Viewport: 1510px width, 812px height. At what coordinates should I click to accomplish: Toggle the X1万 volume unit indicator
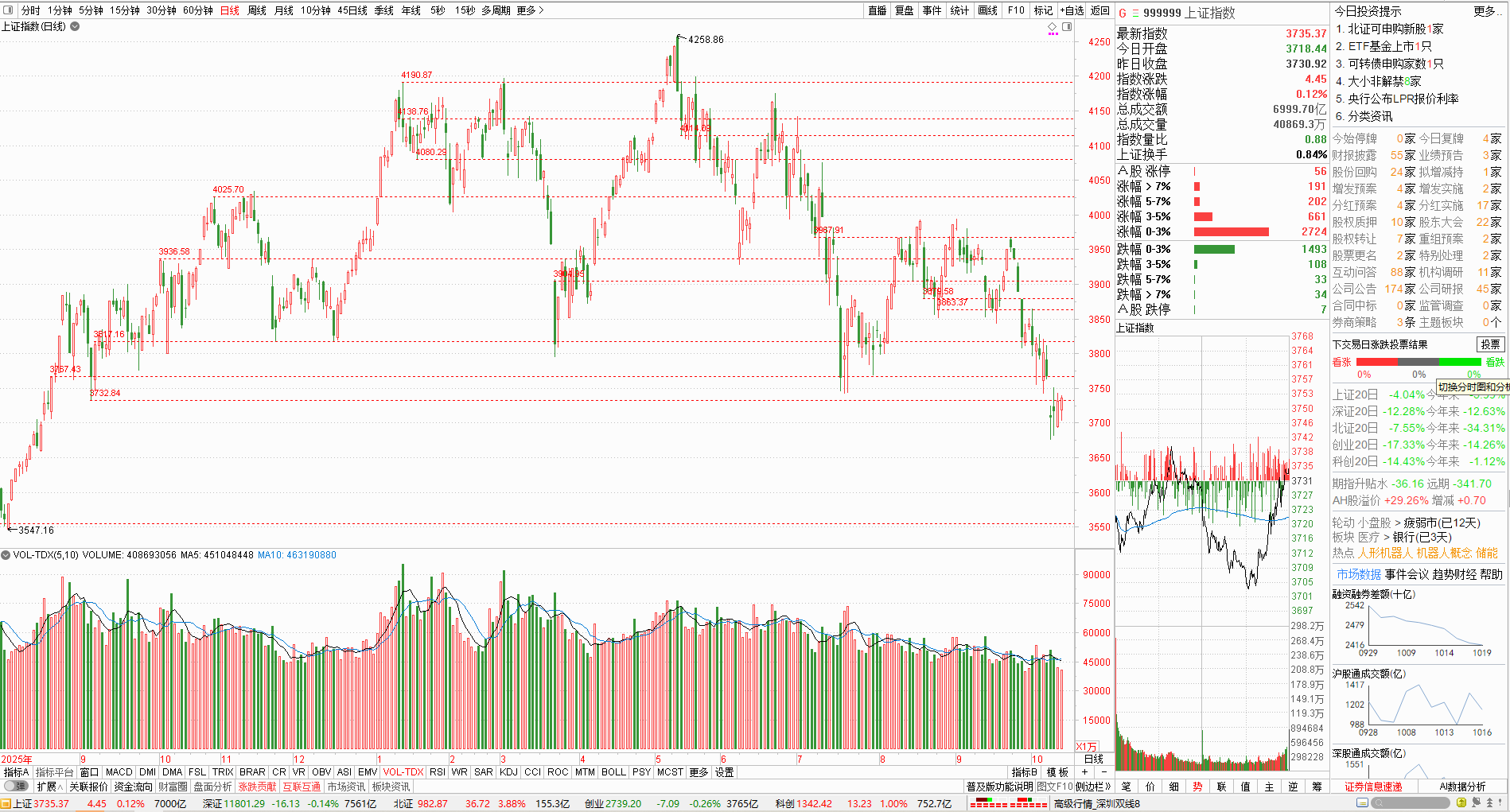pos(1086,746)
